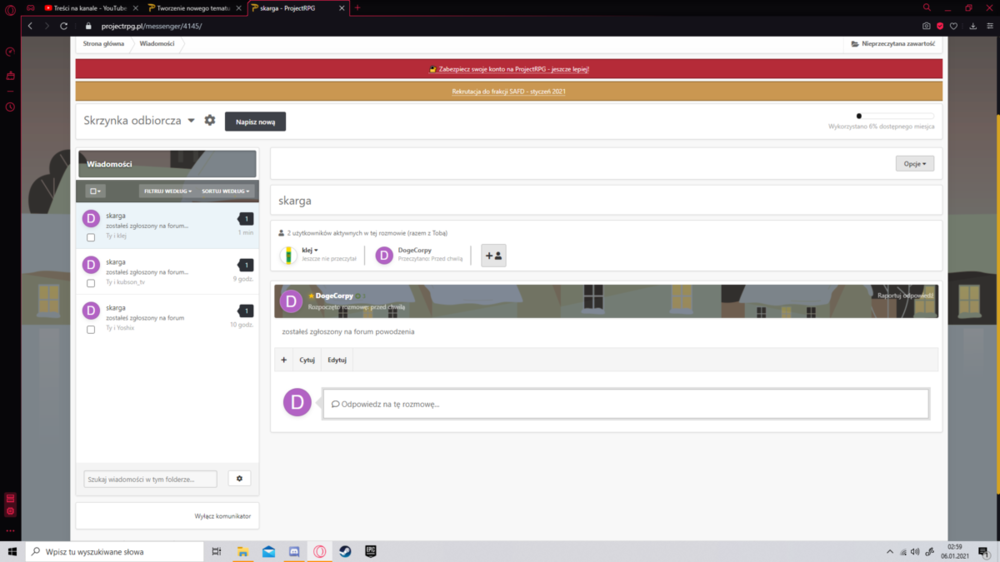Open the search tabs magnifier icon
Viewport: 1000px width, 562px height.
(927, 8)
